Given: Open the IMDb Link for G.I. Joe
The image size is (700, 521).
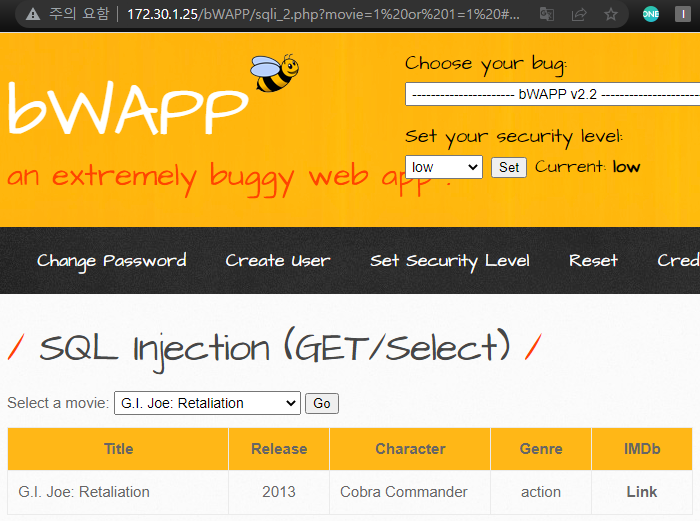Looking at the screenshot, I should [642, 492].
